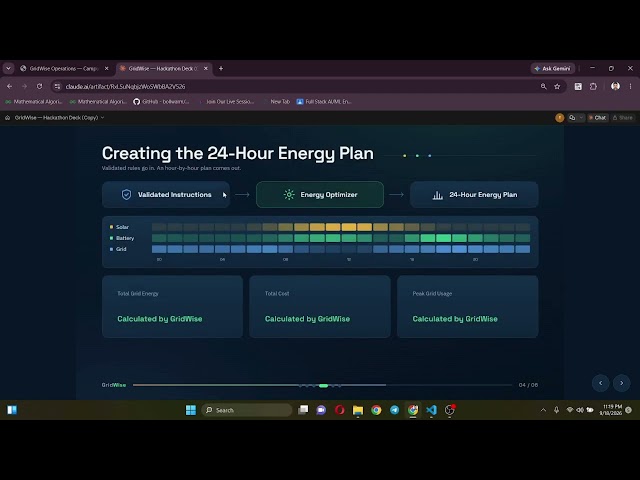Click the browser forward arrow
640x480 pixels.
coord(24,87)
